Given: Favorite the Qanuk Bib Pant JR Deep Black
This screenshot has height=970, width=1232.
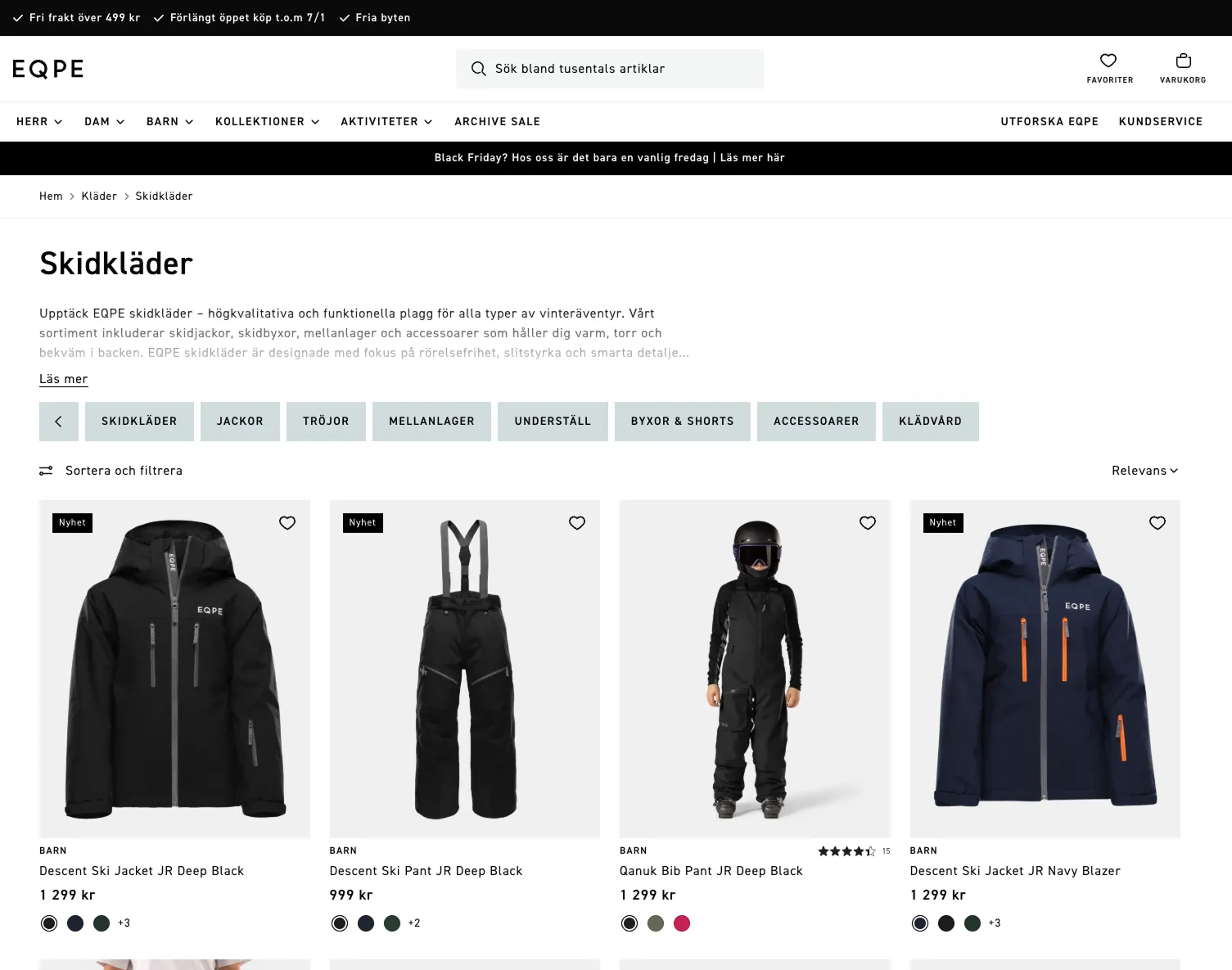Looking at the screenshot, I should coord(868,523).
